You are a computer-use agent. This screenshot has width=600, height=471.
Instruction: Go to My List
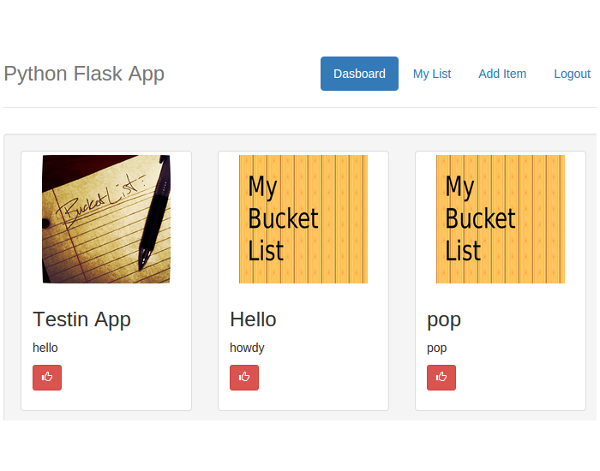tap(432, 73)
